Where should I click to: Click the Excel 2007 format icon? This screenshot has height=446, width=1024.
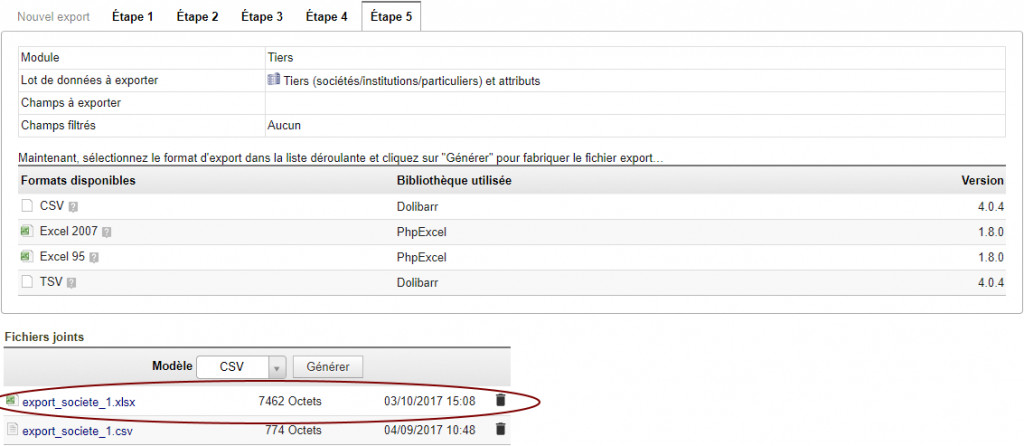tap(27, 231)
